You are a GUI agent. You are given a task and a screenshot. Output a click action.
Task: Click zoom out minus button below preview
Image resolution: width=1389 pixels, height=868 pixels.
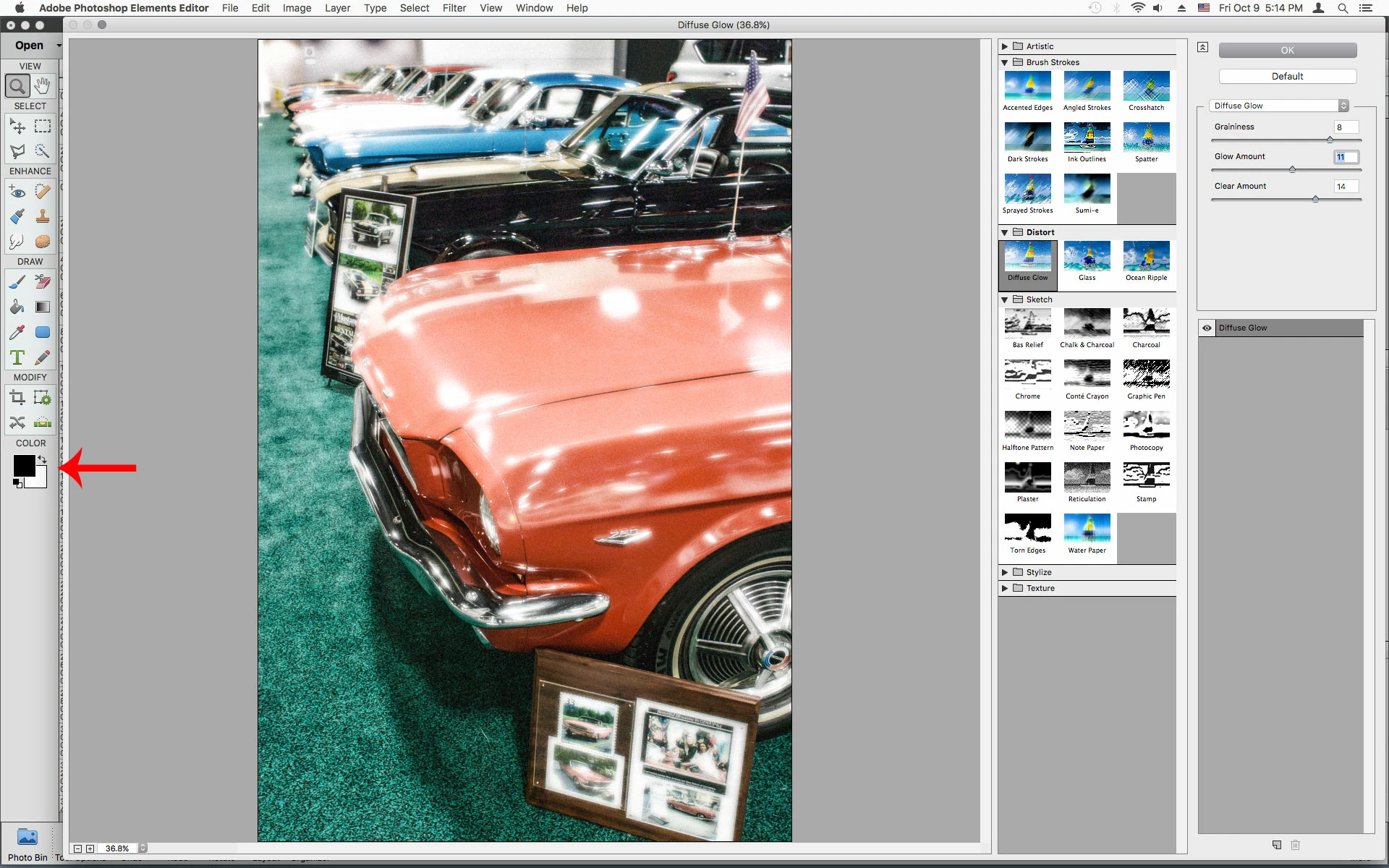(77, 848)
